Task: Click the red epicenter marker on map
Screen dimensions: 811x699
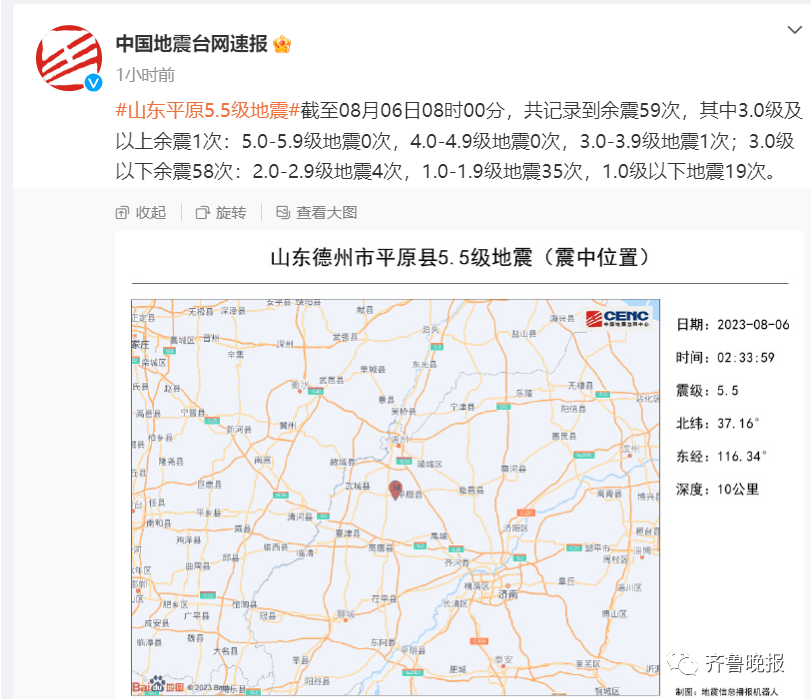Action: click(395, 488)
